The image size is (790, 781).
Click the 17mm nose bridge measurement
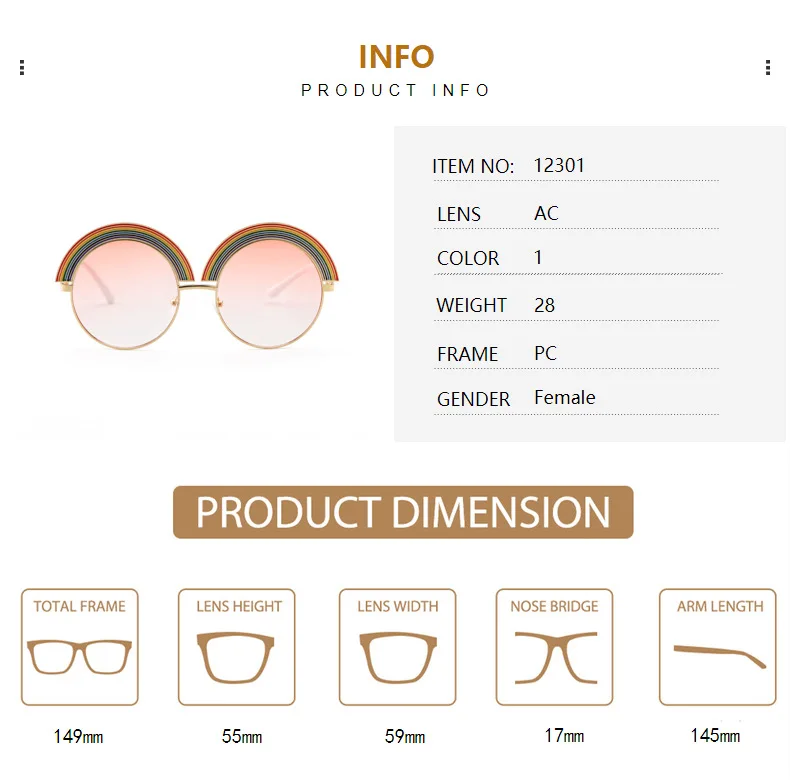(564, 736)
